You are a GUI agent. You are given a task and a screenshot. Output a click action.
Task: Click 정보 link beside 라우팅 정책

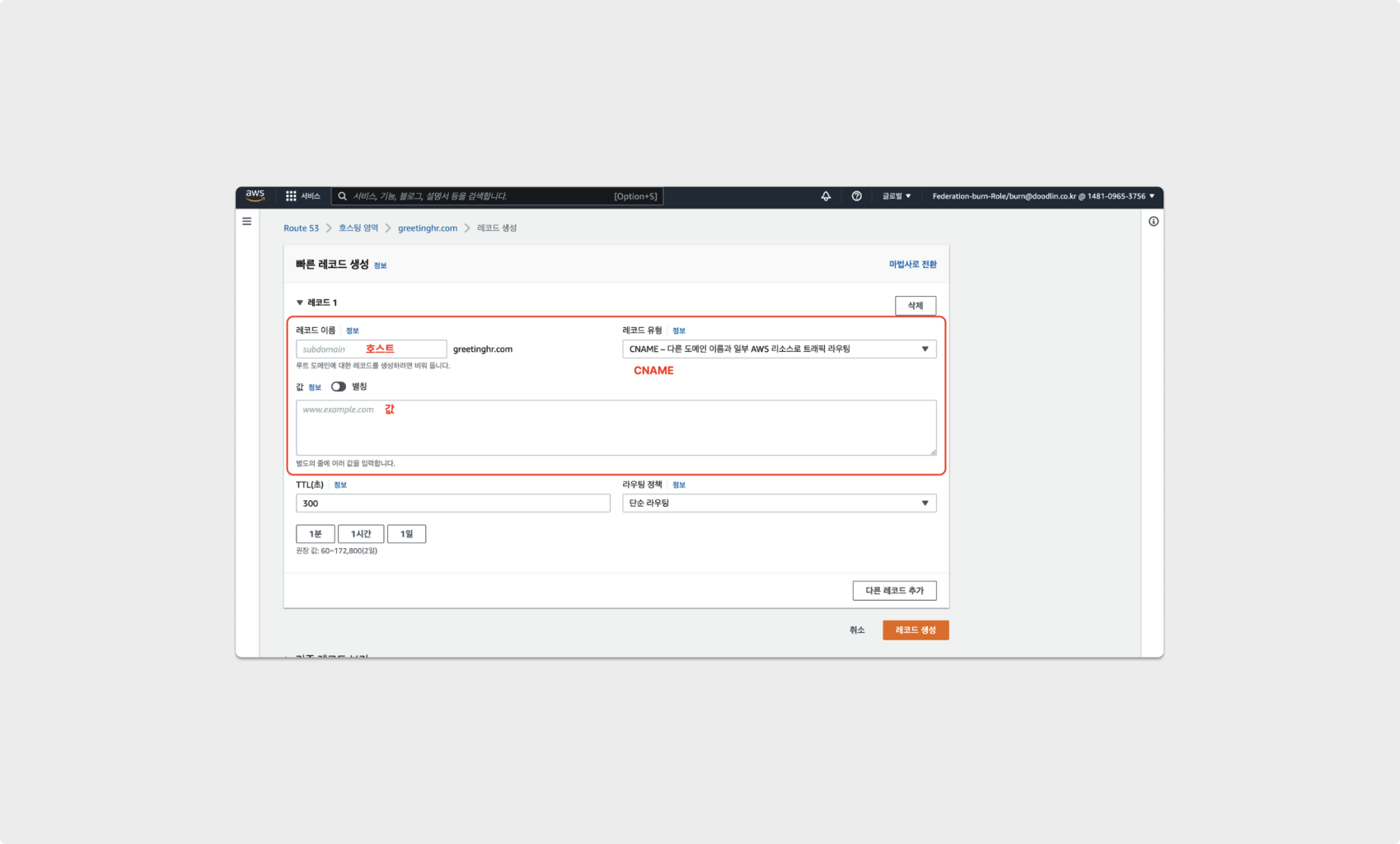(679, 485)
